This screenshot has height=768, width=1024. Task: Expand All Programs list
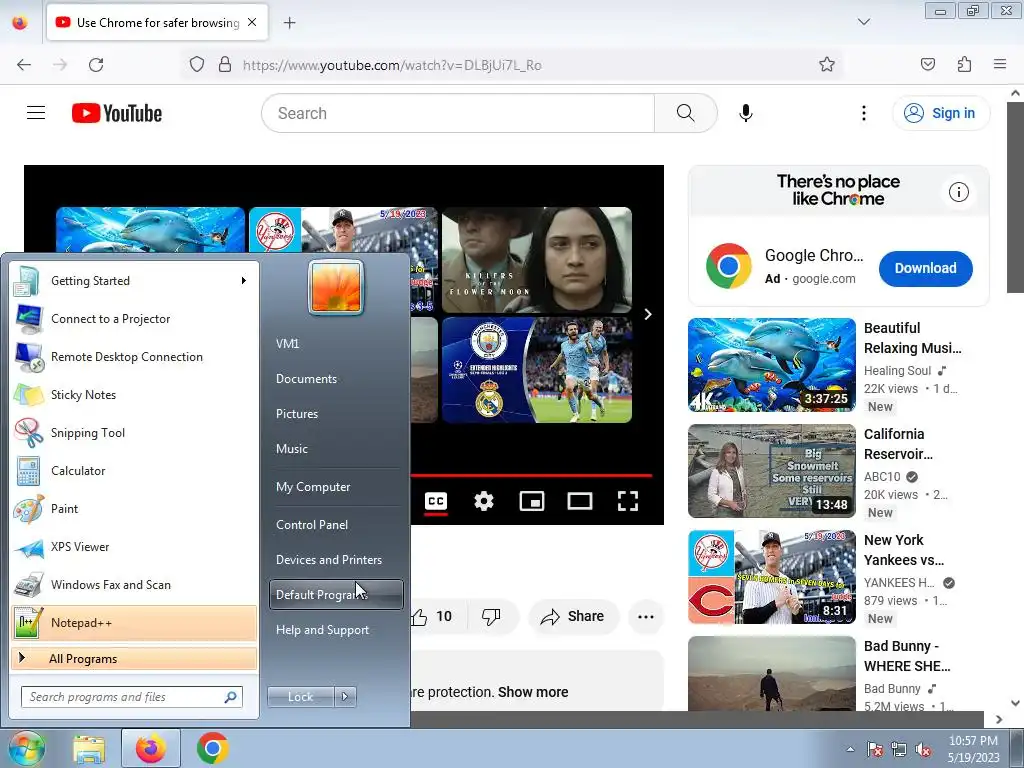tap(134, 658)
